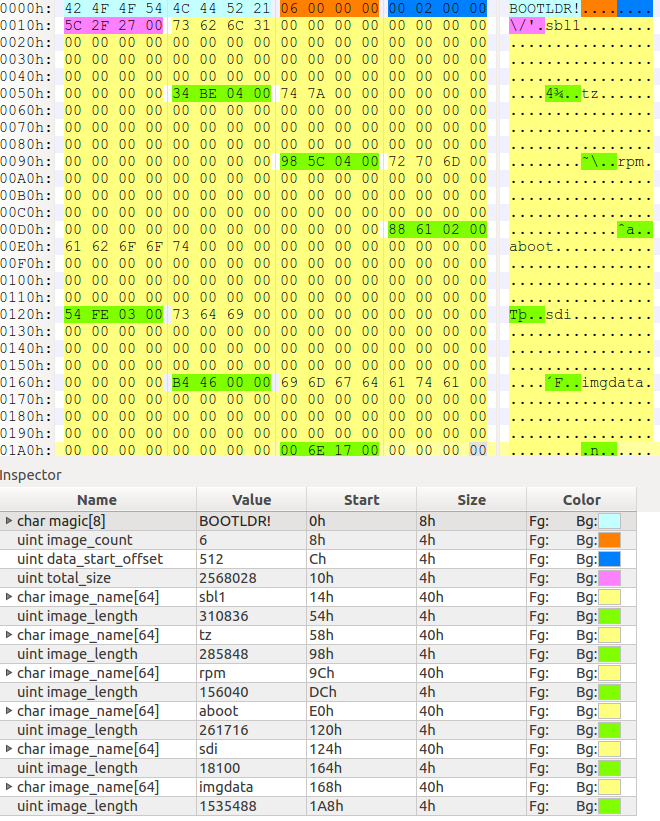Click the hex address 0000h

[x=26, y=8]
